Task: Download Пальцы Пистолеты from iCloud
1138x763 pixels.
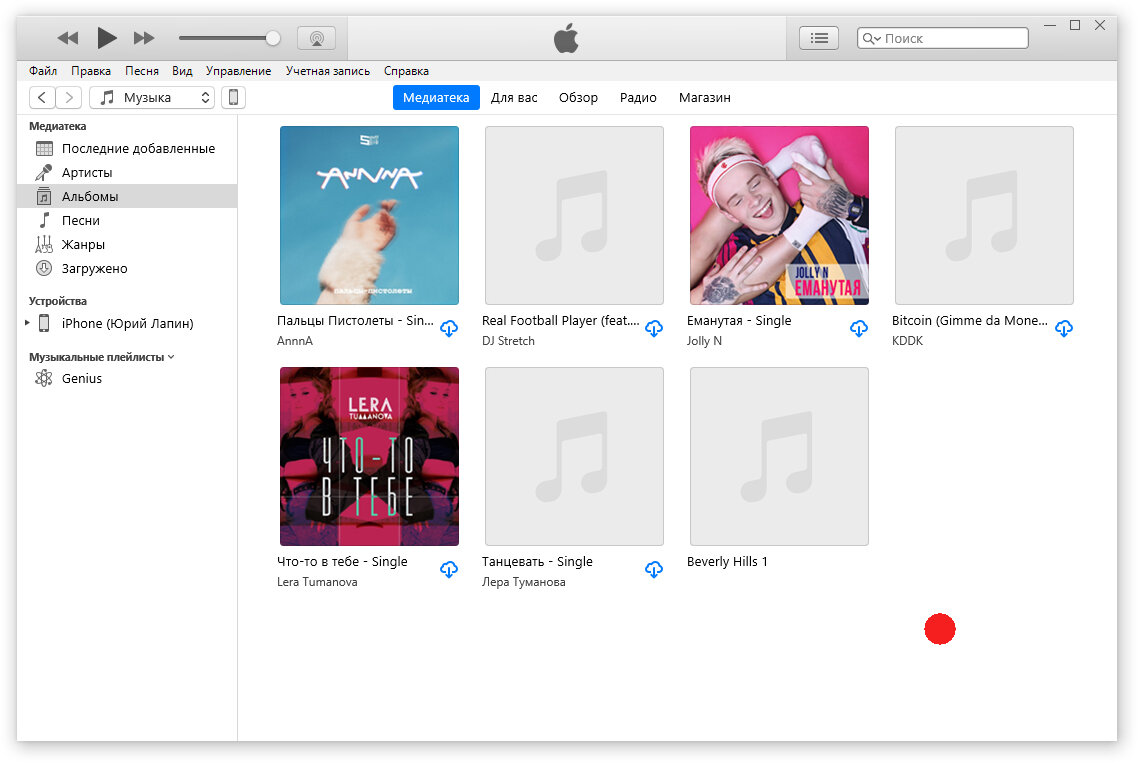Action: coord(449,329)
